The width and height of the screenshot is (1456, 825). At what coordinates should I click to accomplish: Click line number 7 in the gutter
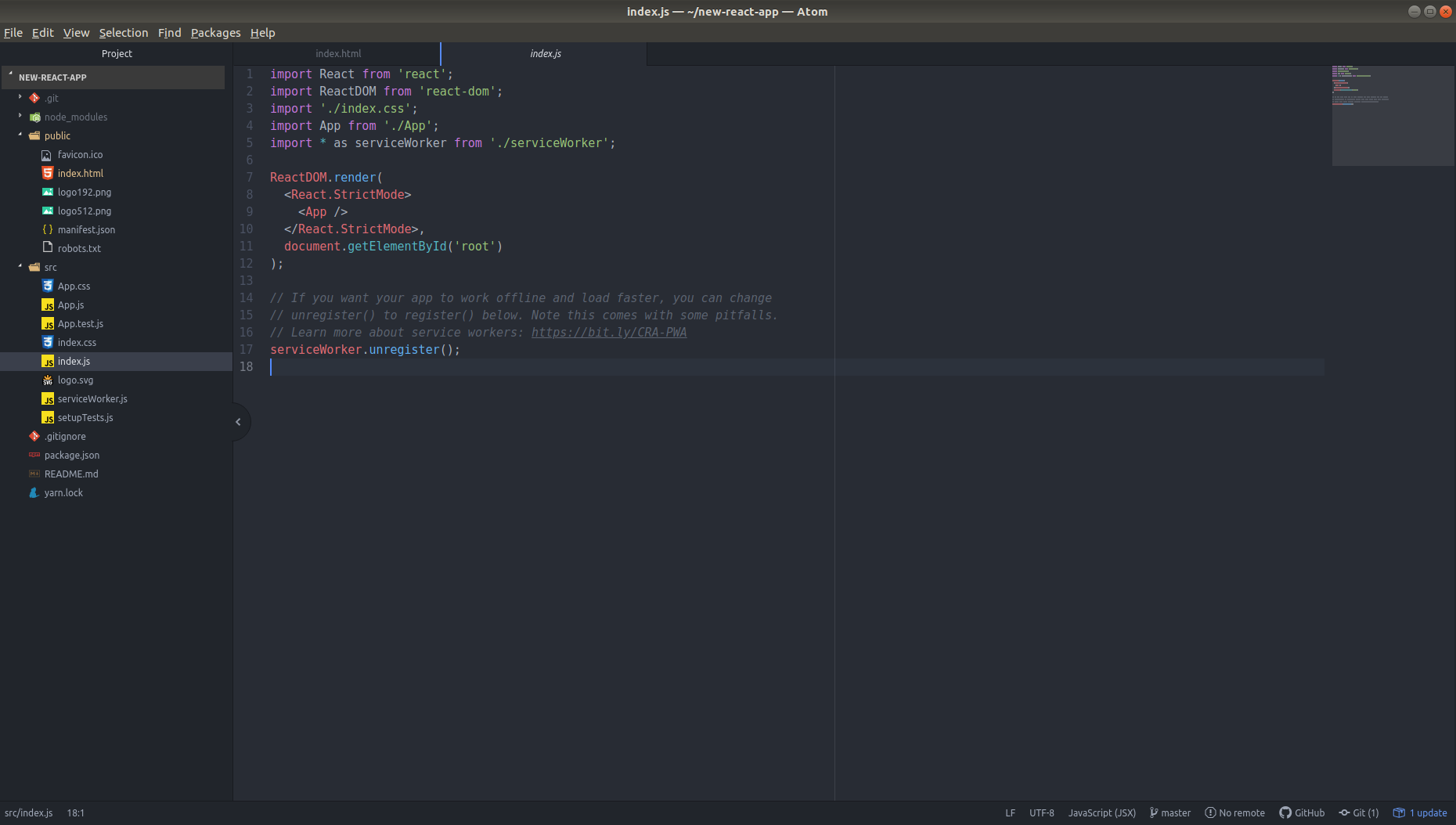[249, 178]
